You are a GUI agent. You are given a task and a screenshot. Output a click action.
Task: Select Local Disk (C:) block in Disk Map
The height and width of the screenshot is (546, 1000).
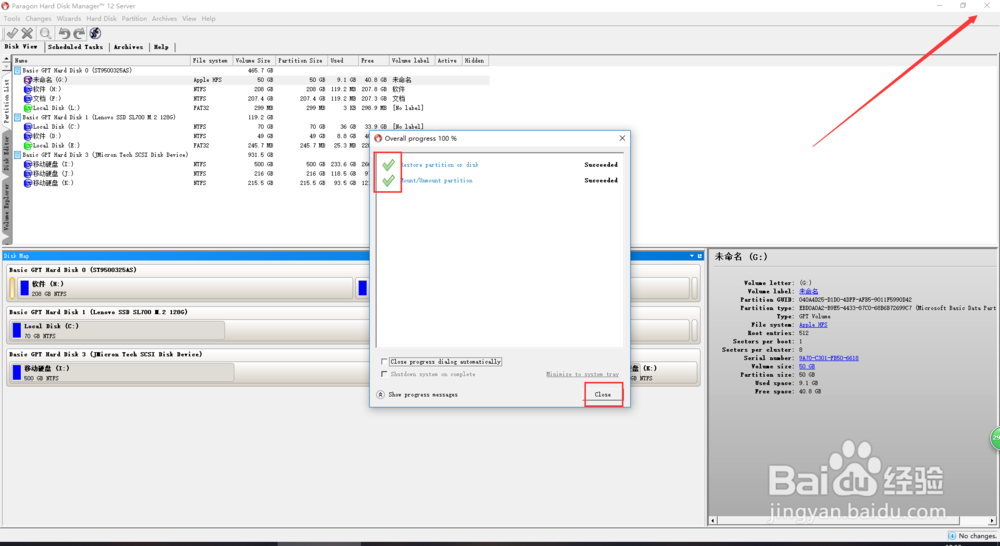tap(117, 330)
